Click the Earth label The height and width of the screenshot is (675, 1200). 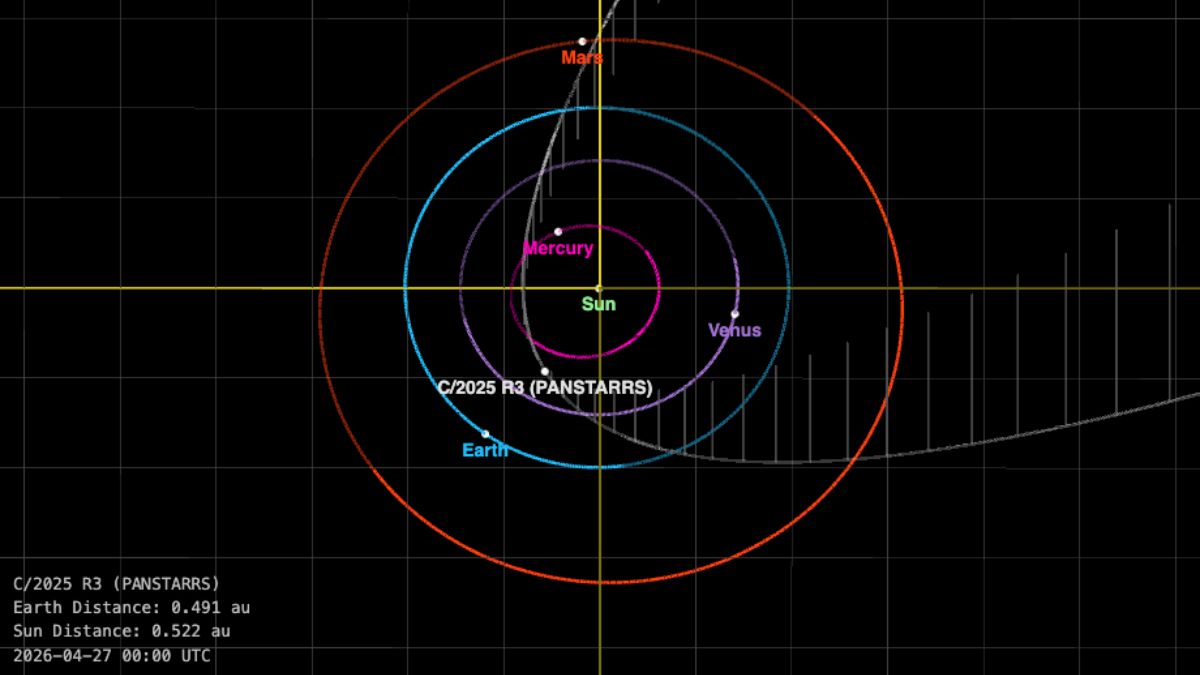pyautogui.click(x=486, y=450)
